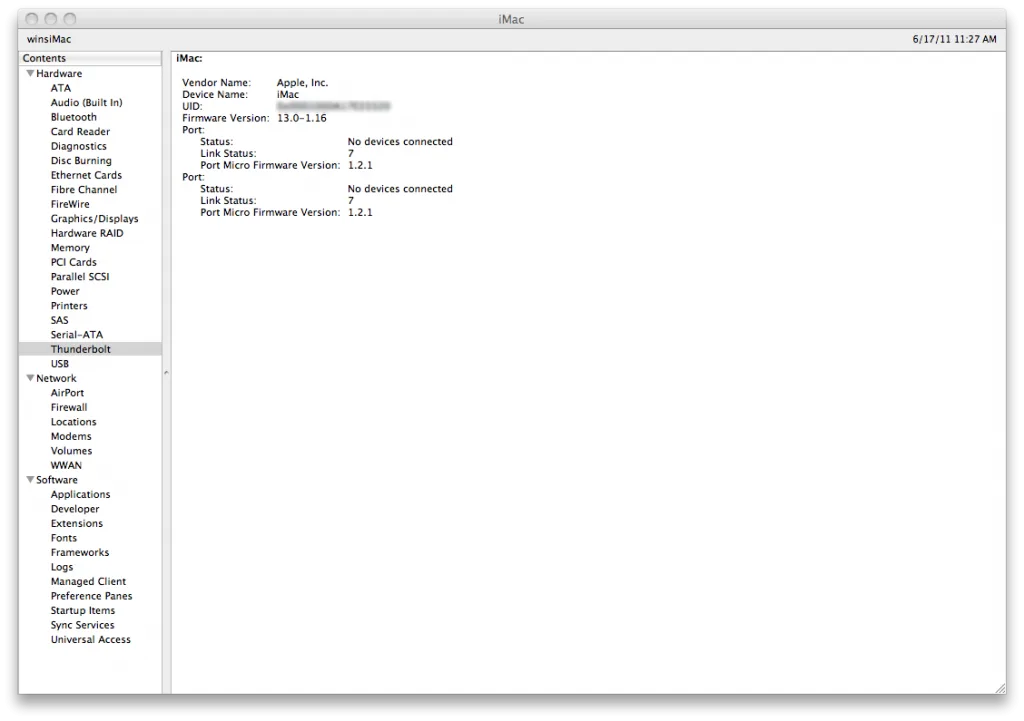
Task: Click the green zoom window button
Action: click(x=69, y=18)
